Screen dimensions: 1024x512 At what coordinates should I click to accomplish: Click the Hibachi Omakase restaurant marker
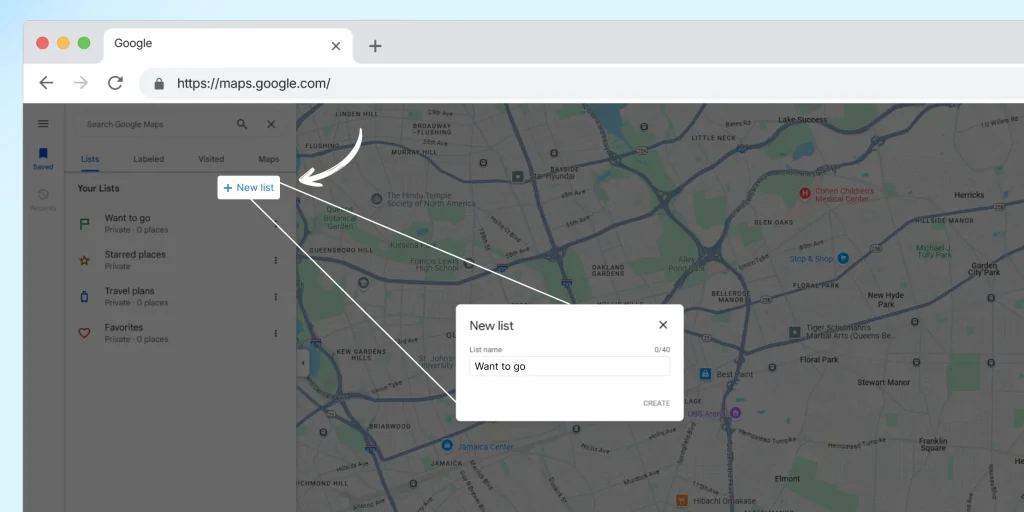pyautogui.click(x=682, y=500)
